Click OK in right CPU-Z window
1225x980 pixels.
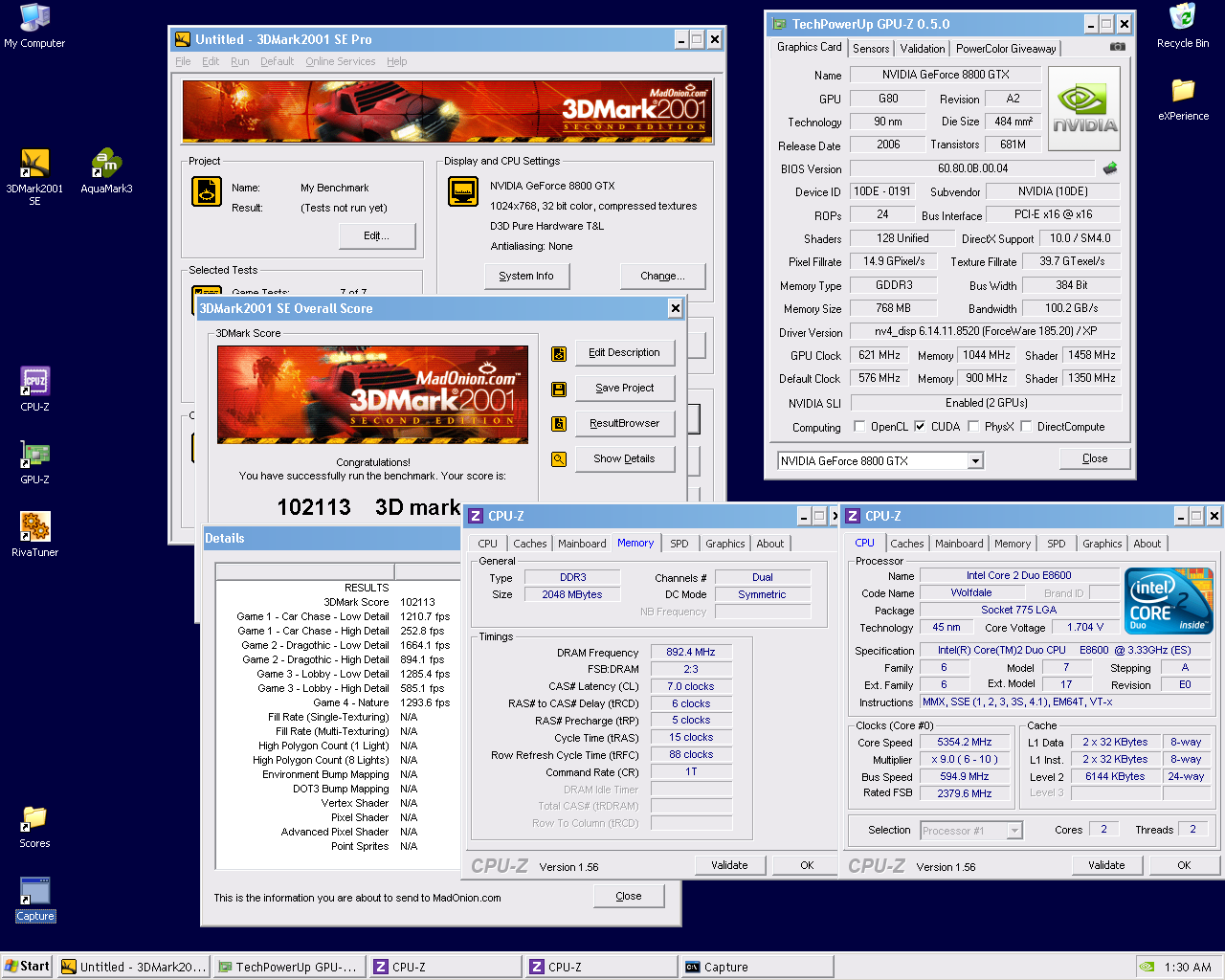[1184, 865]
